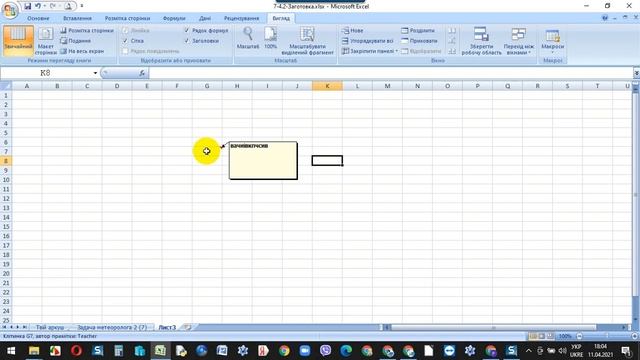
Task: Zoom out with status bar minus button
Action: click(579, 336)
